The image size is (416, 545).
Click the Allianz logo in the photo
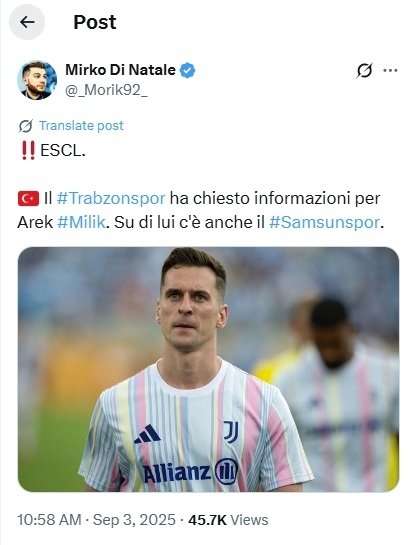[190, 472]
